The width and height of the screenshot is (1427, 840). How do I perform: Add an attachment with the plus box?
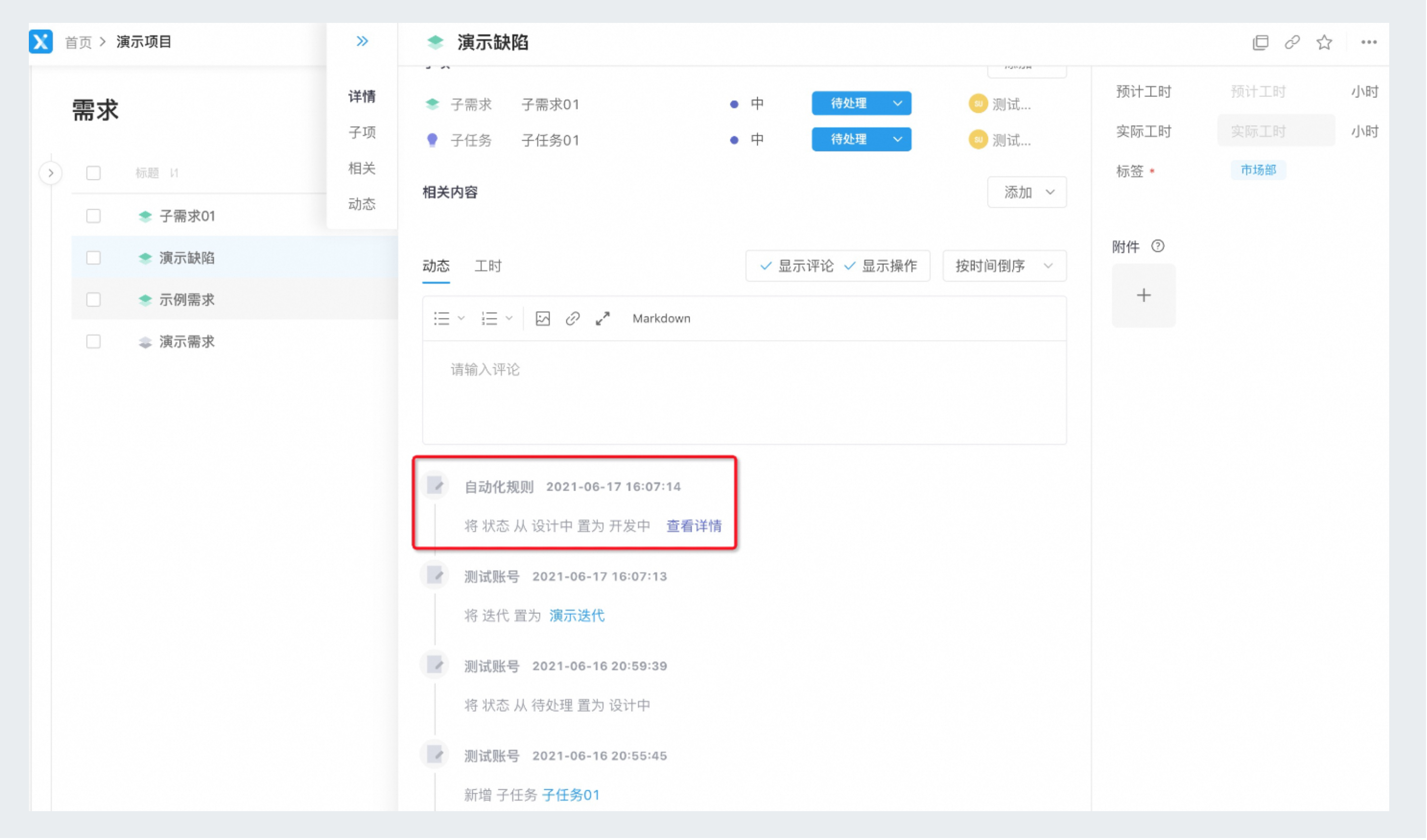[1145, 295]
